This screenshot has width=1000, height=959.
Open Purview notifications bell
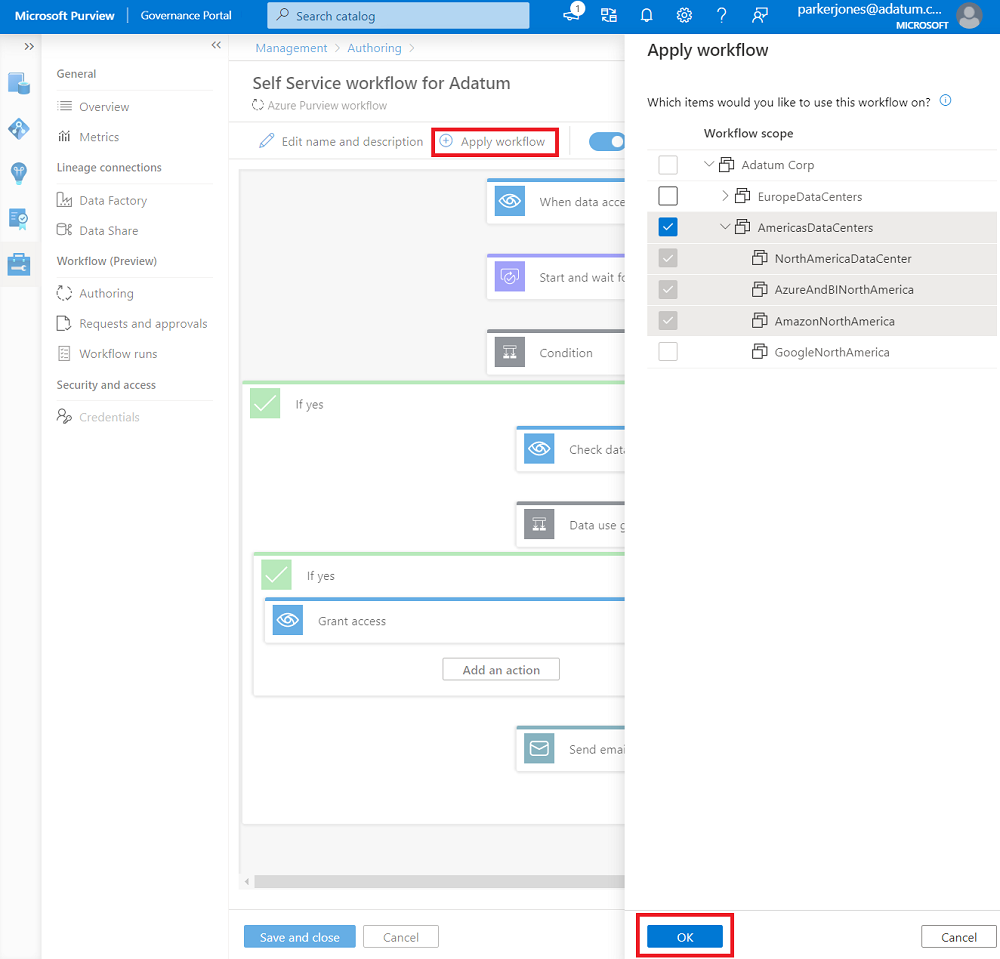(x=646, y=15)
